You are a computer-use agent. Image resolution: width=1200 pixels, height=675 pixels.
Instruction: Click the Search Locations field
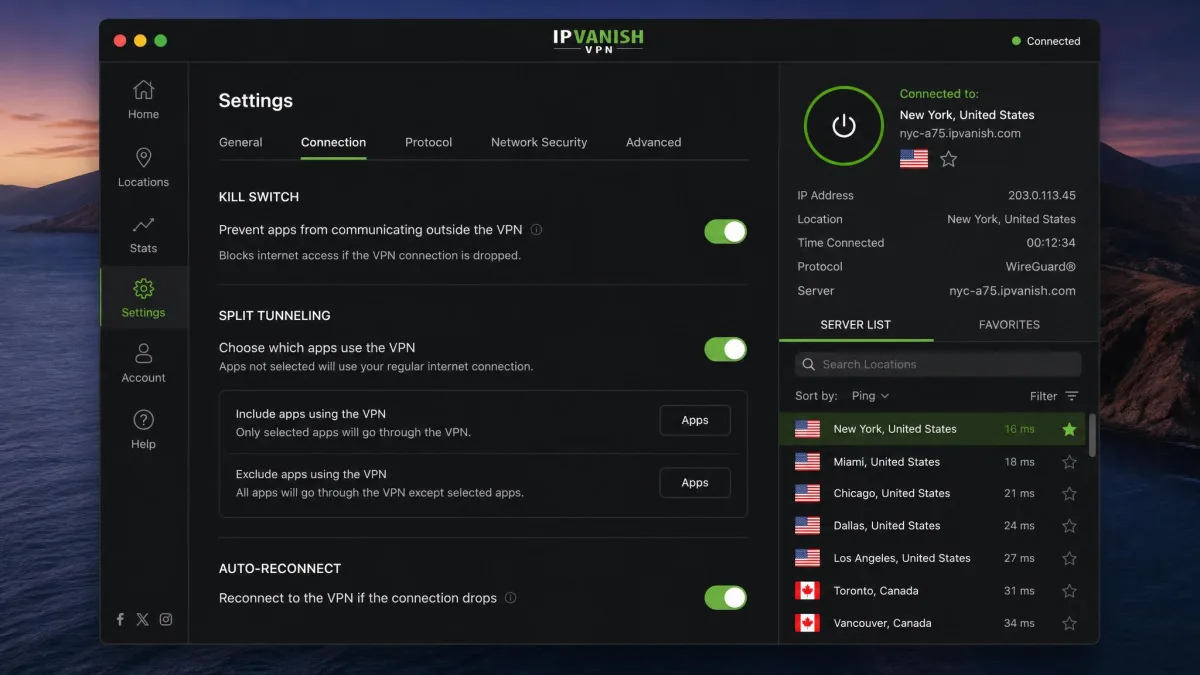938,364
